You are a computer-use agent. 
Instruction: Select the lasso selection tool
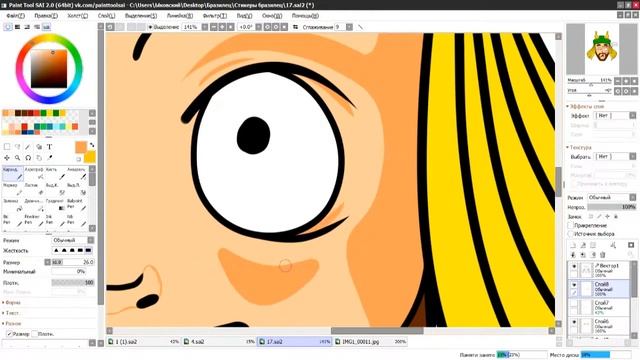click(x=18, y=147)
